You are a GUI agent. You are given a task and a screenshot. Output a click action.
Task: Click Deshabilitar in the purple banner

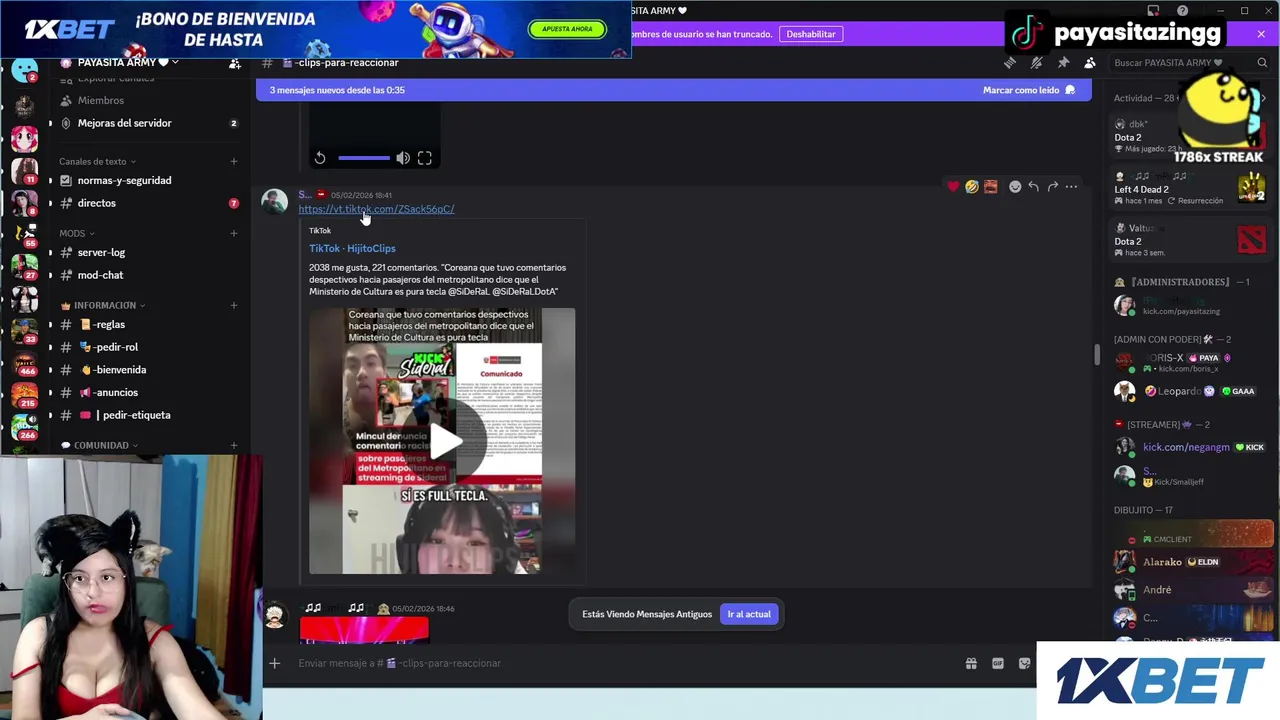pos(811,34)
